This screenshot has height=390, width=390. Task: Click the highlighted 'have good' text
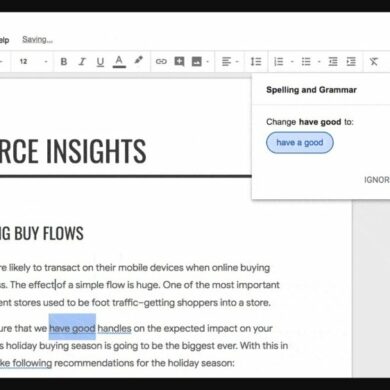[72, 328]
